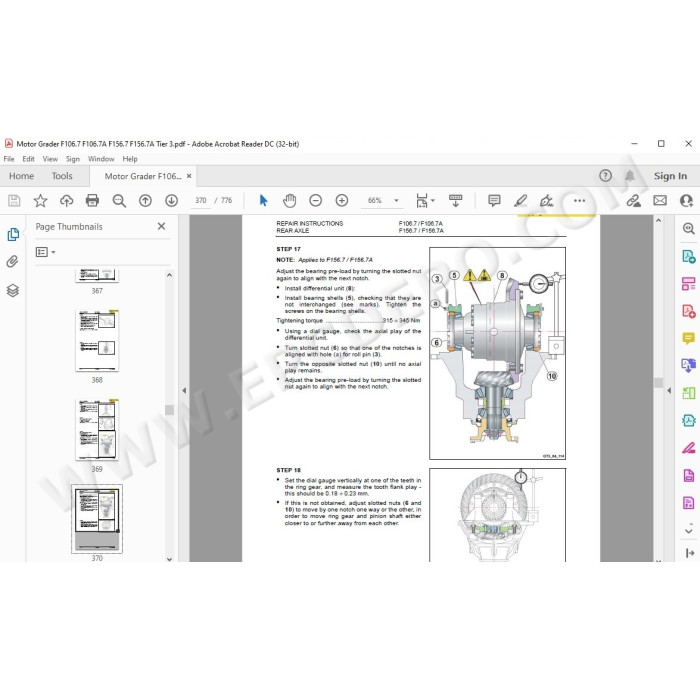700x700 pixels.
Task: Select the highlight text pen tool
Action: (x=521, y=200)
